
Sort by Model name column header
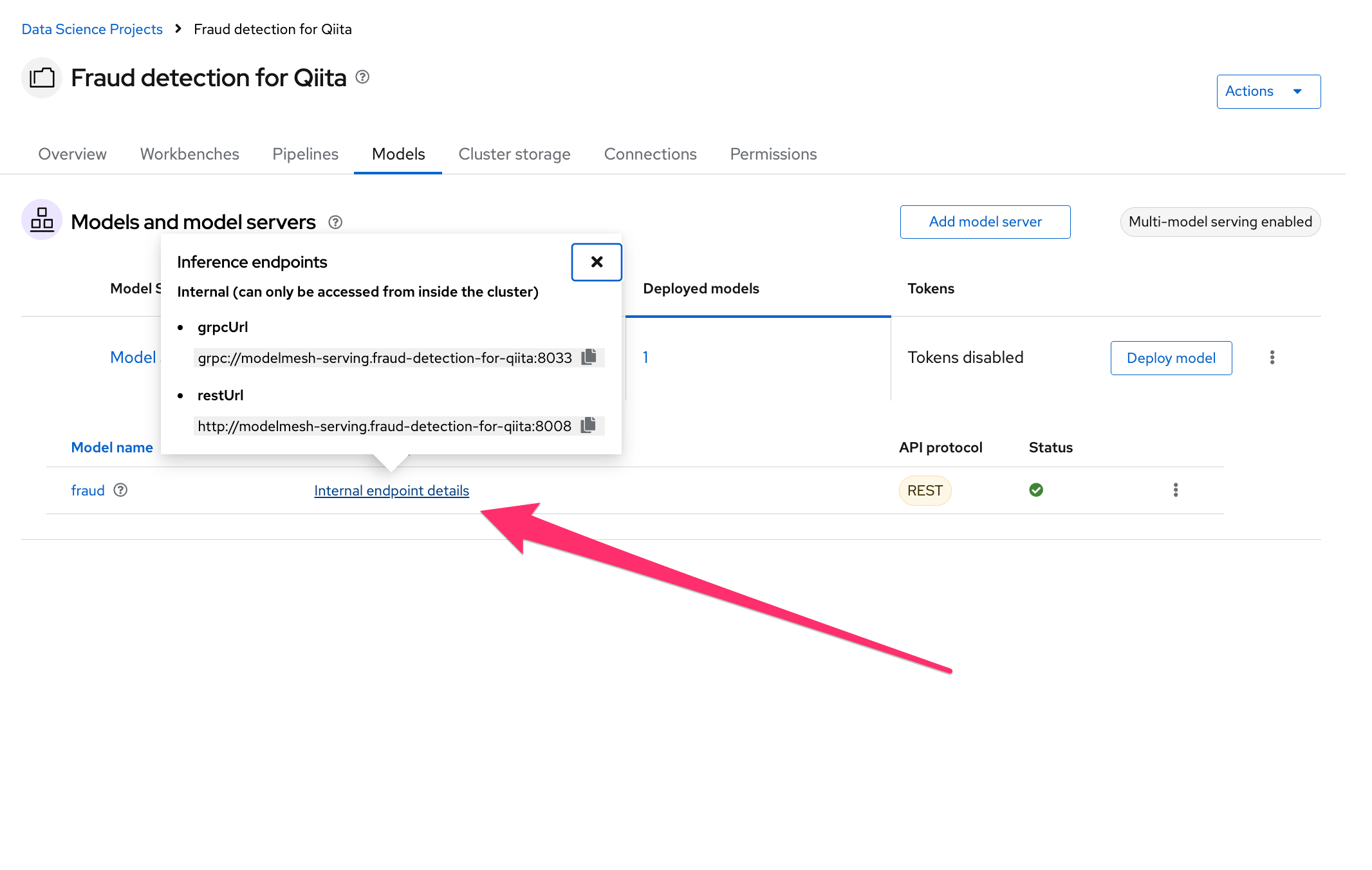[112, 447]
